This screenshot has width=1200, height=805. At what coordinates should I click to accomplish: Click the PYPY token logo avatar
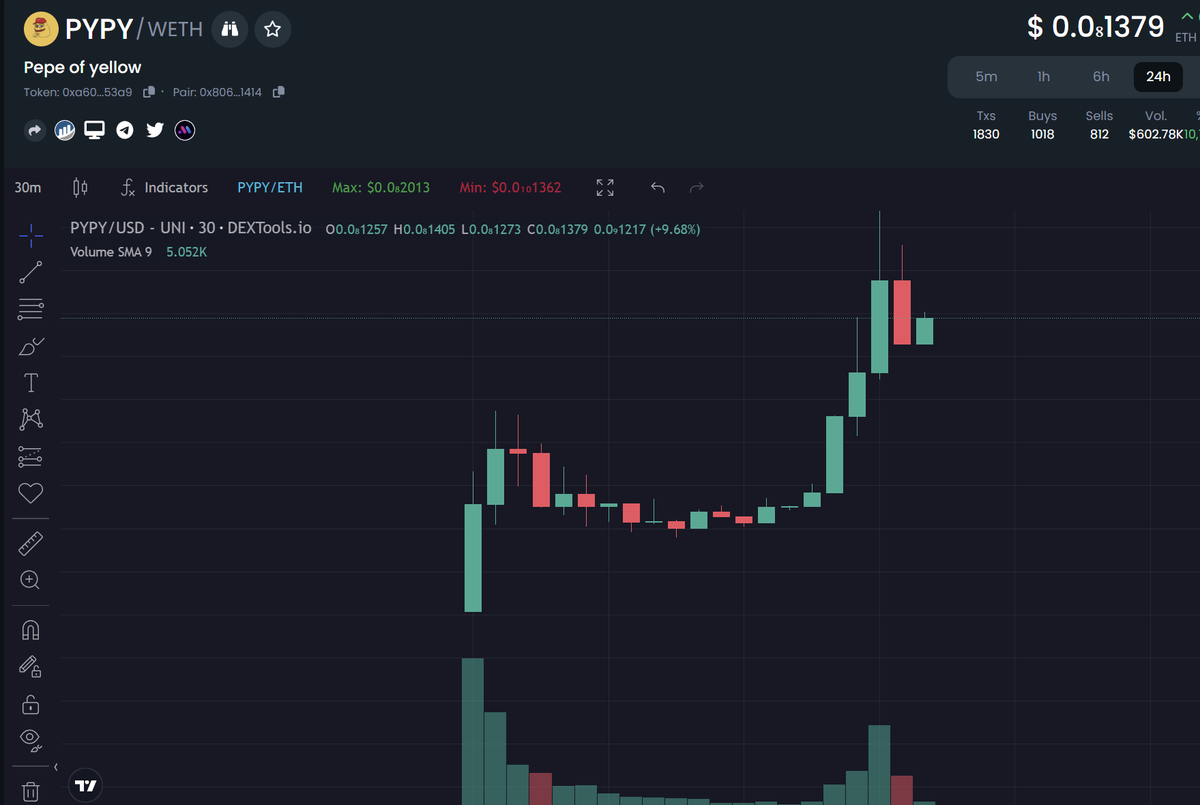click(x=41, y=29)
